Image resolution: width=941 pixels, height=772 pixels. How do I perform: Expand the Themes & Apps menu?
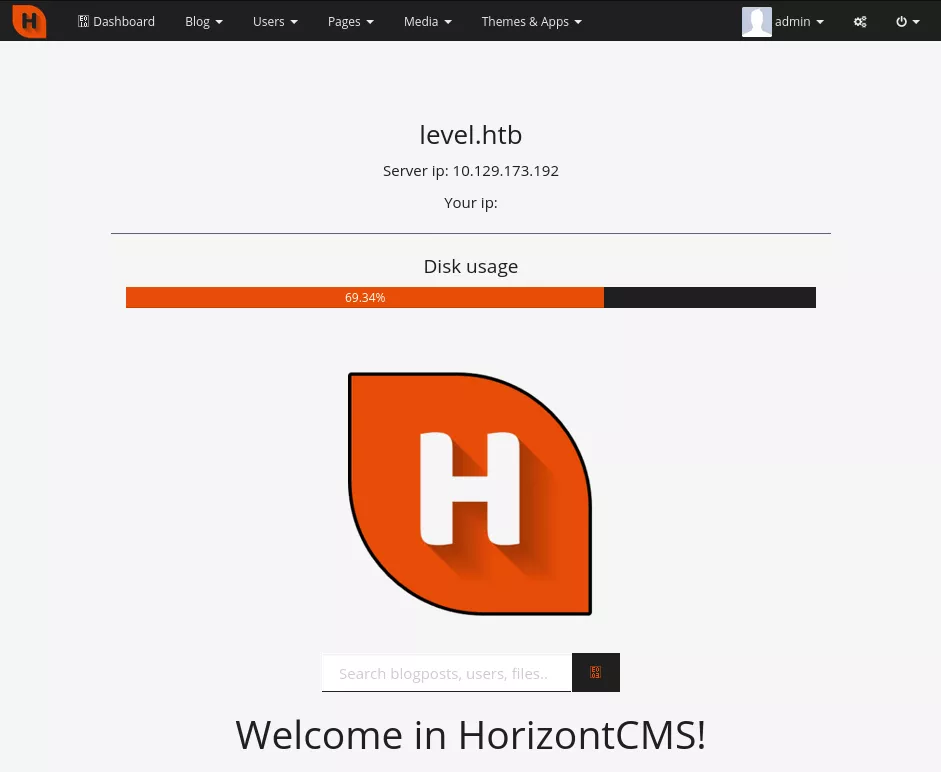(531, 21)
